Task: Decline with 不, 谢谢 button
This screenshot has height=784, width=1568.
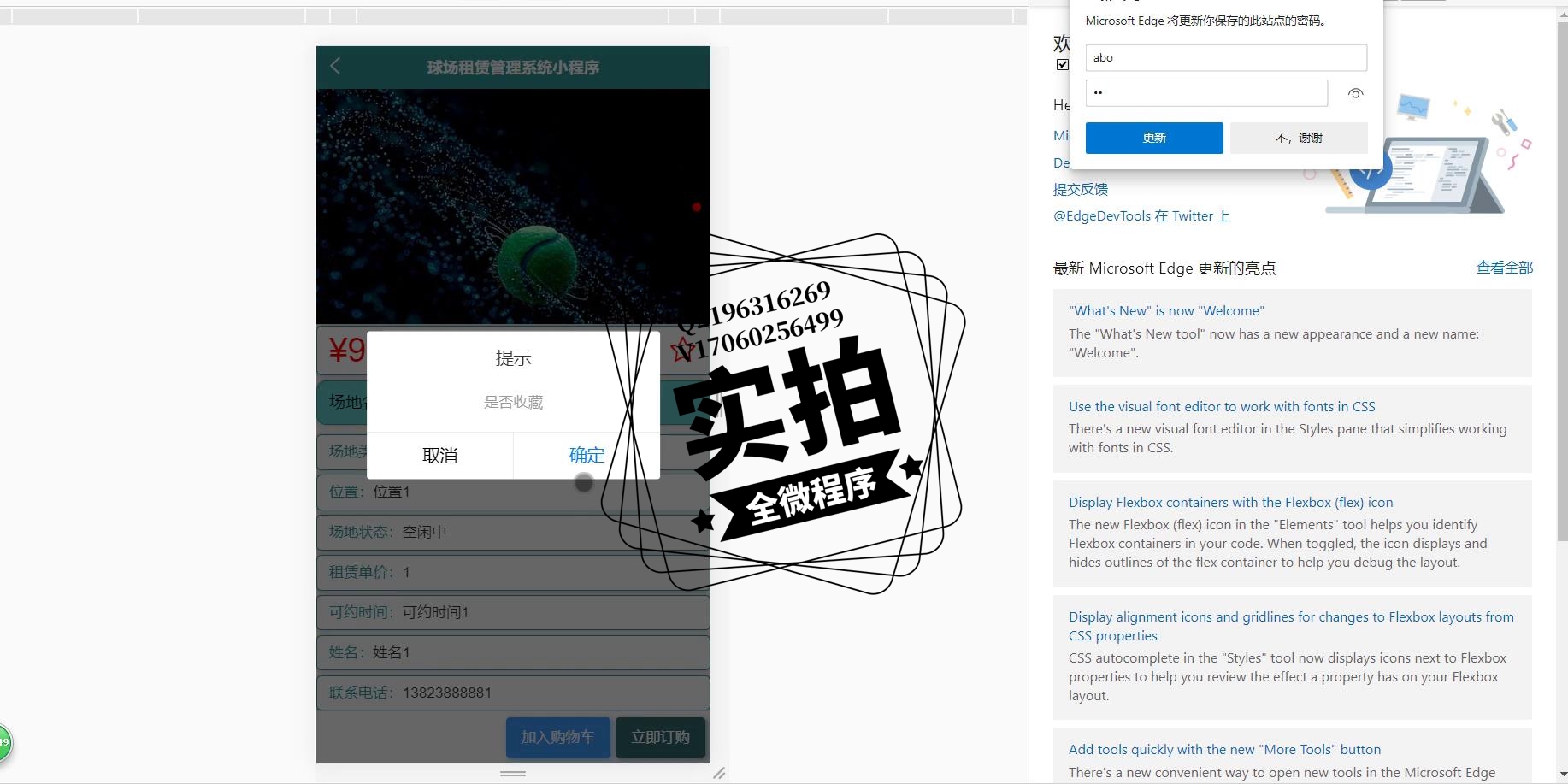Action: click(1299, 138)
